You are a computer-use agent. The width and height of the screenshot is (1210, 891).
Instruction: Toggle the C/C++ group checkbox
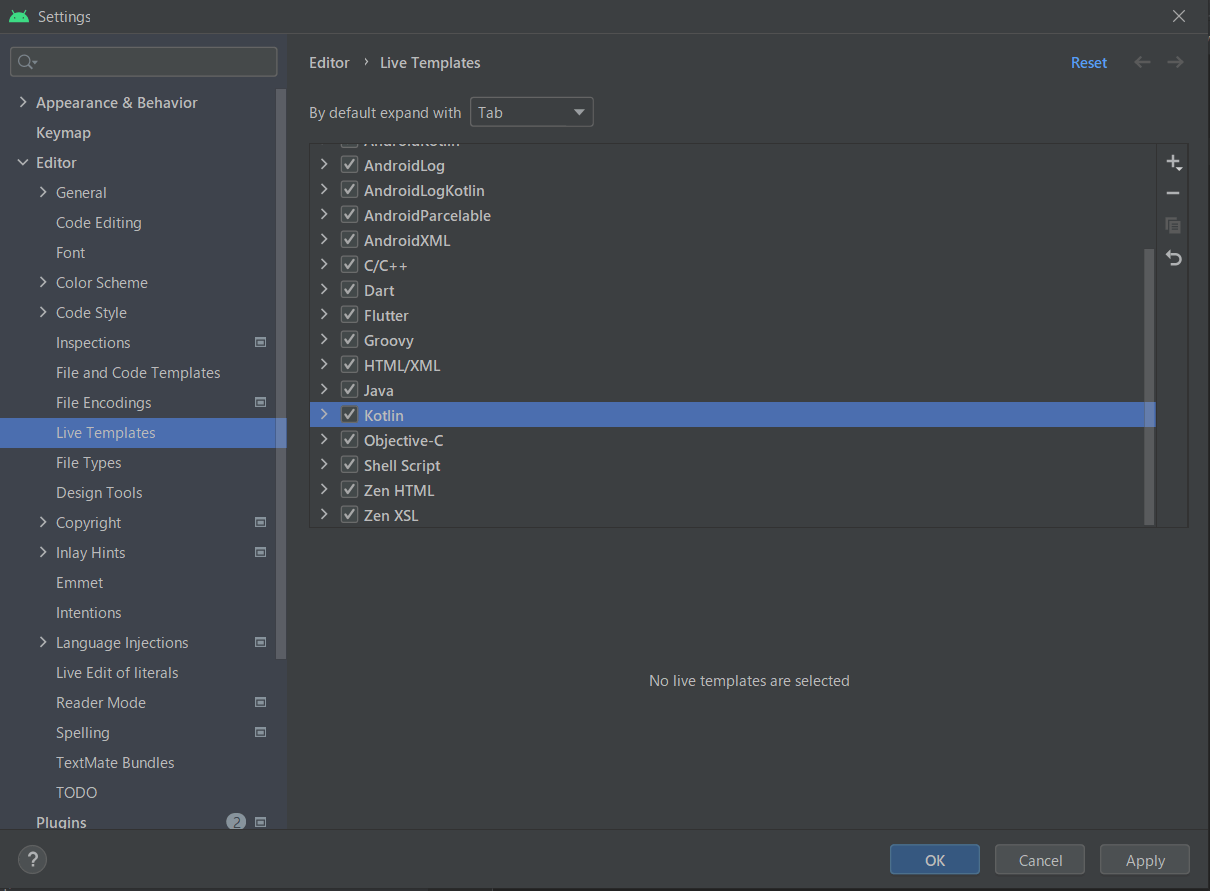tap(349, 264)
